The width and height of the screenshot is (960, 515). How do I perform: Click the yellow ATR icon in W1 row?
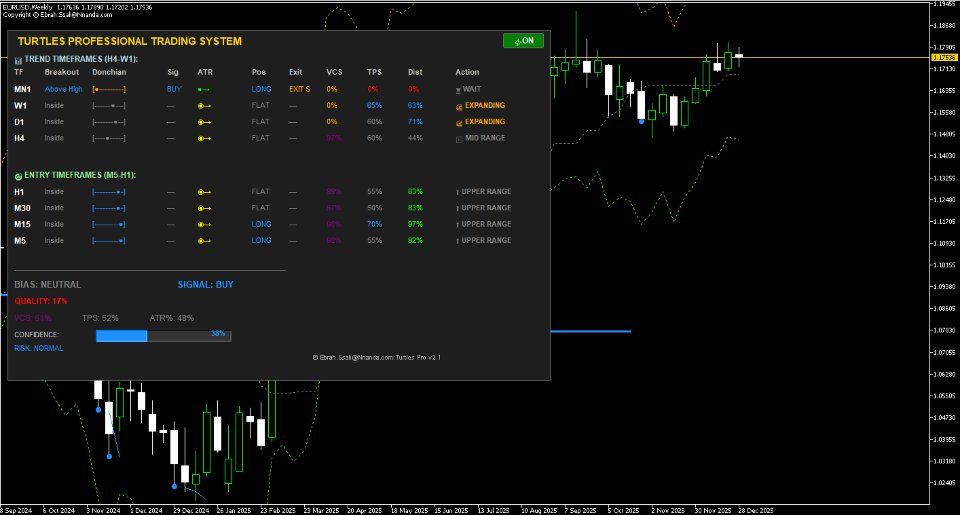(204, 106)
